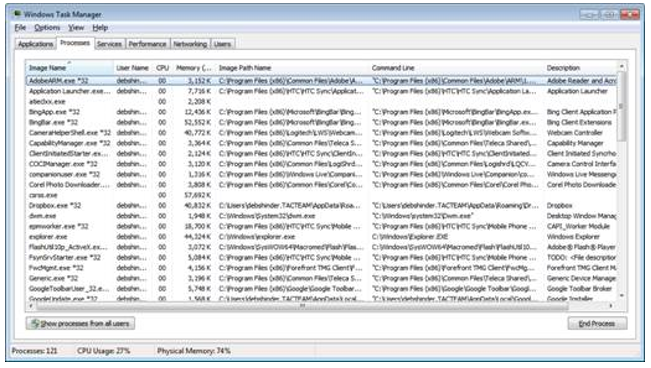Click the horizontal scrollbar thumb
This screenshot has height=368, width=651.
tap(302, 306)
